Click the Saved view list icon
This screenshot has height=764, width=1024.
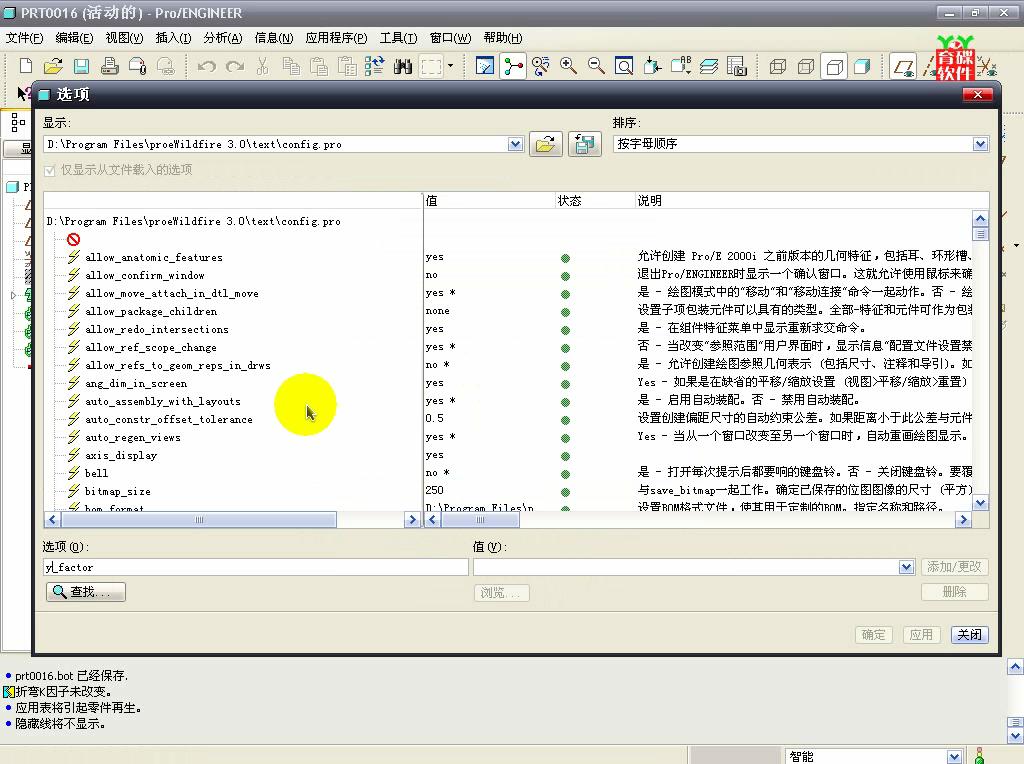coord(680,66)
